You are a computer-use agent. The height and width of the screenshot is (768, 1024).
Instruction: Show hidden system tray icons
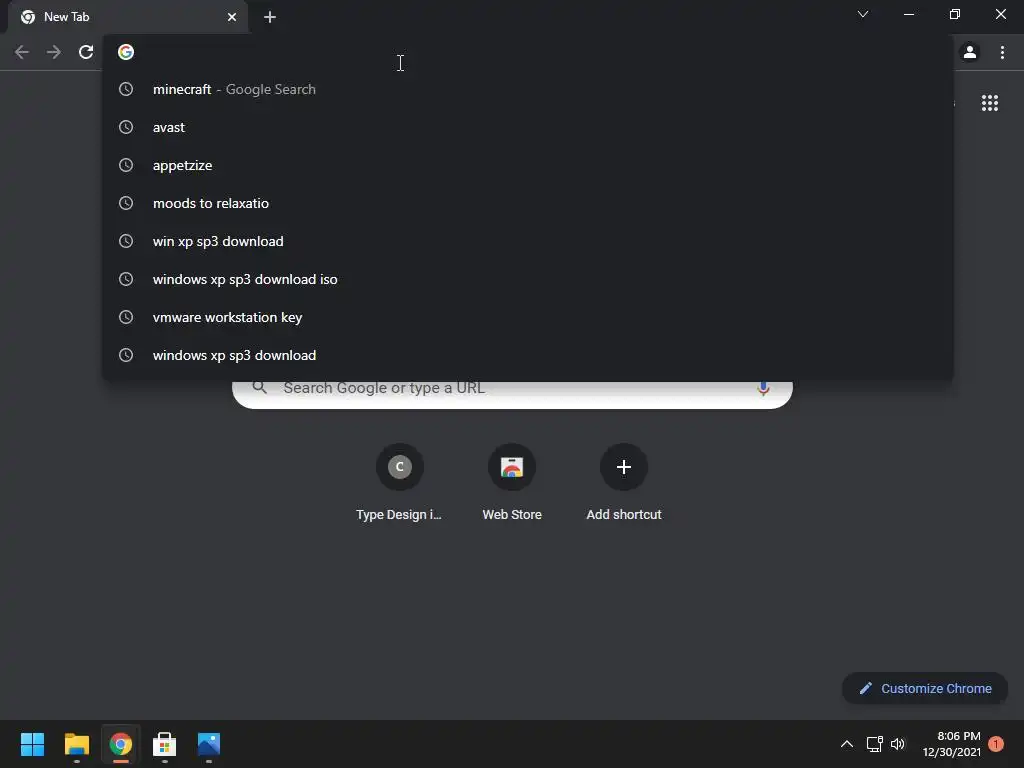pyautogui.click(x=846, y=744)
